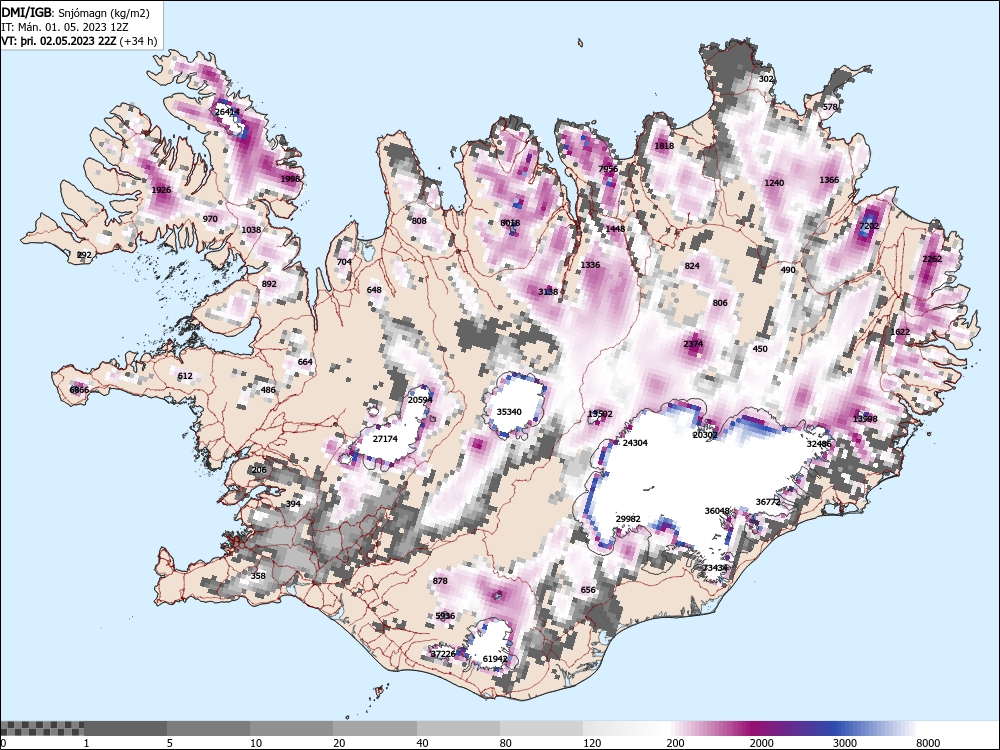Viewport: 1000px width, 750px height.
Task: Click the map value 878
Action: point(440,581)
